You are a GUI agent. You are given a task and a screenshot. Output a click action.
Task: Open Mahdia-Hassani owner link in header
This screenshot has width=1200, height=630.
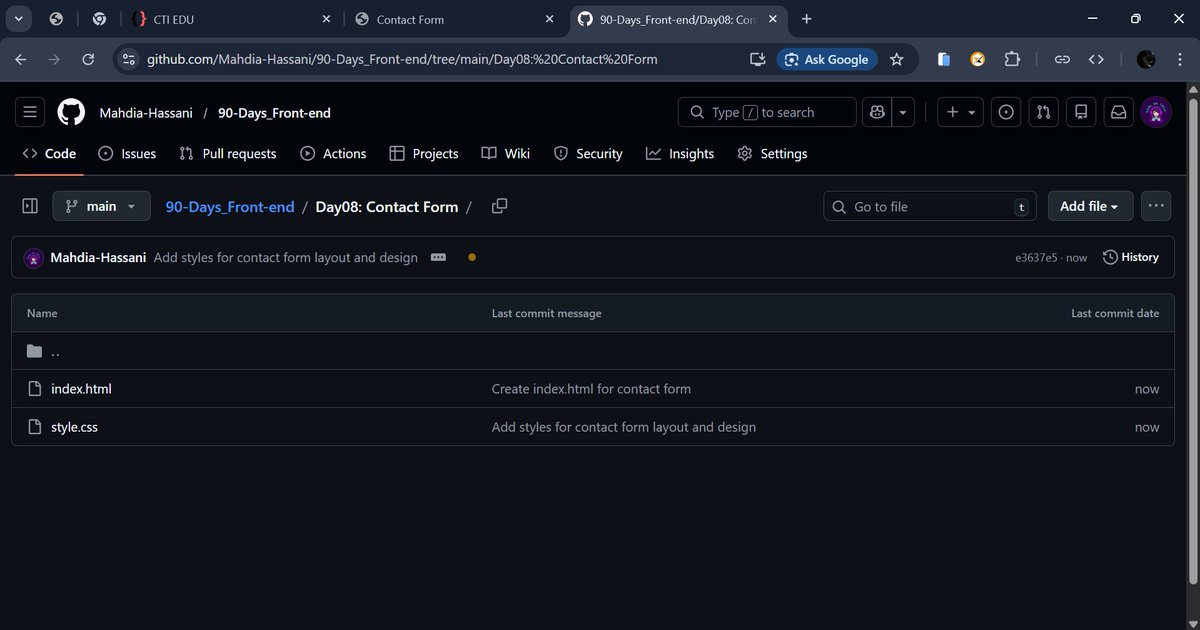pos(146,113)
